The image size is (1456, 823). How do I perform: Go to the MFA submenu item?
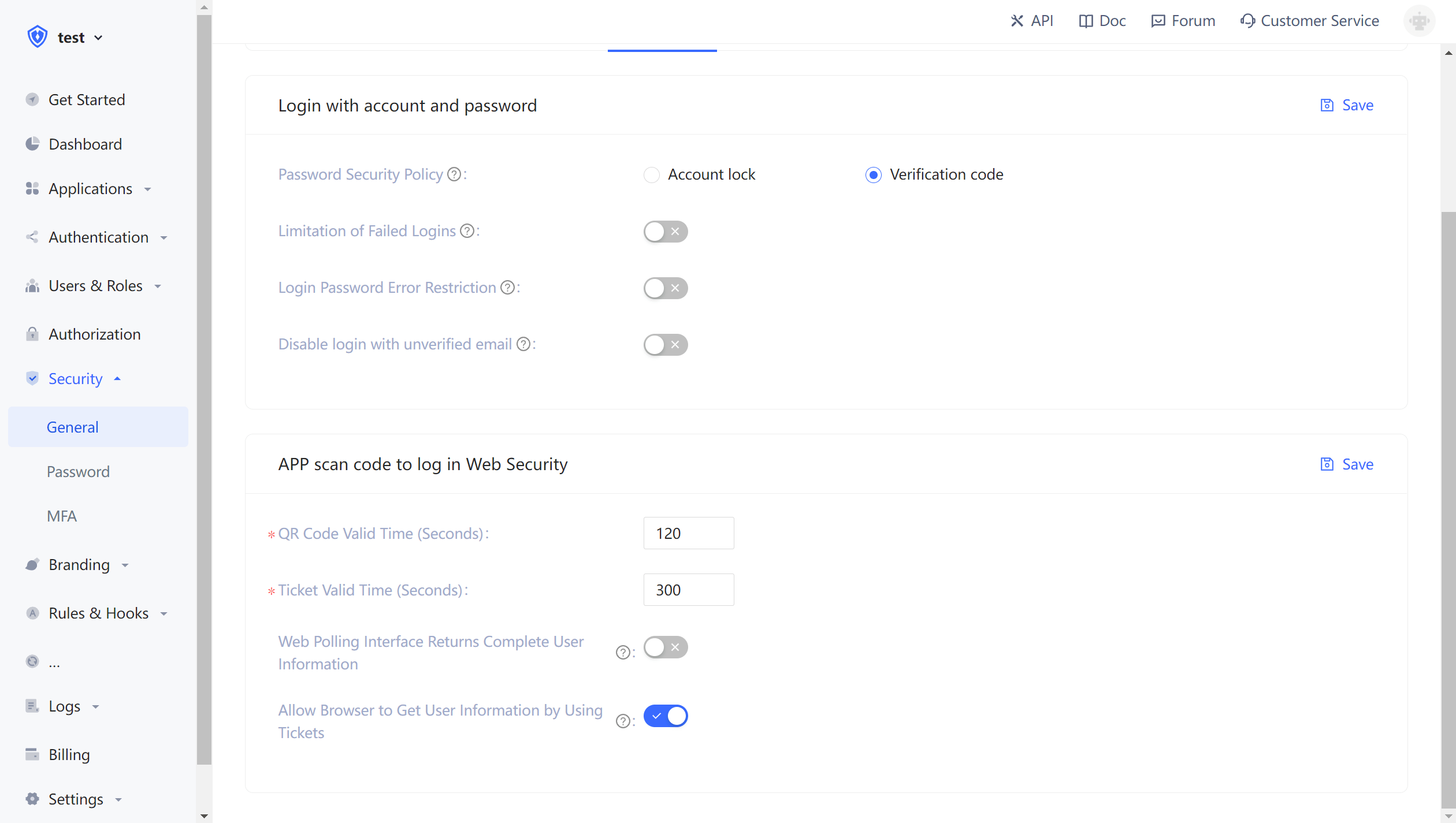[x=62, y=516]
